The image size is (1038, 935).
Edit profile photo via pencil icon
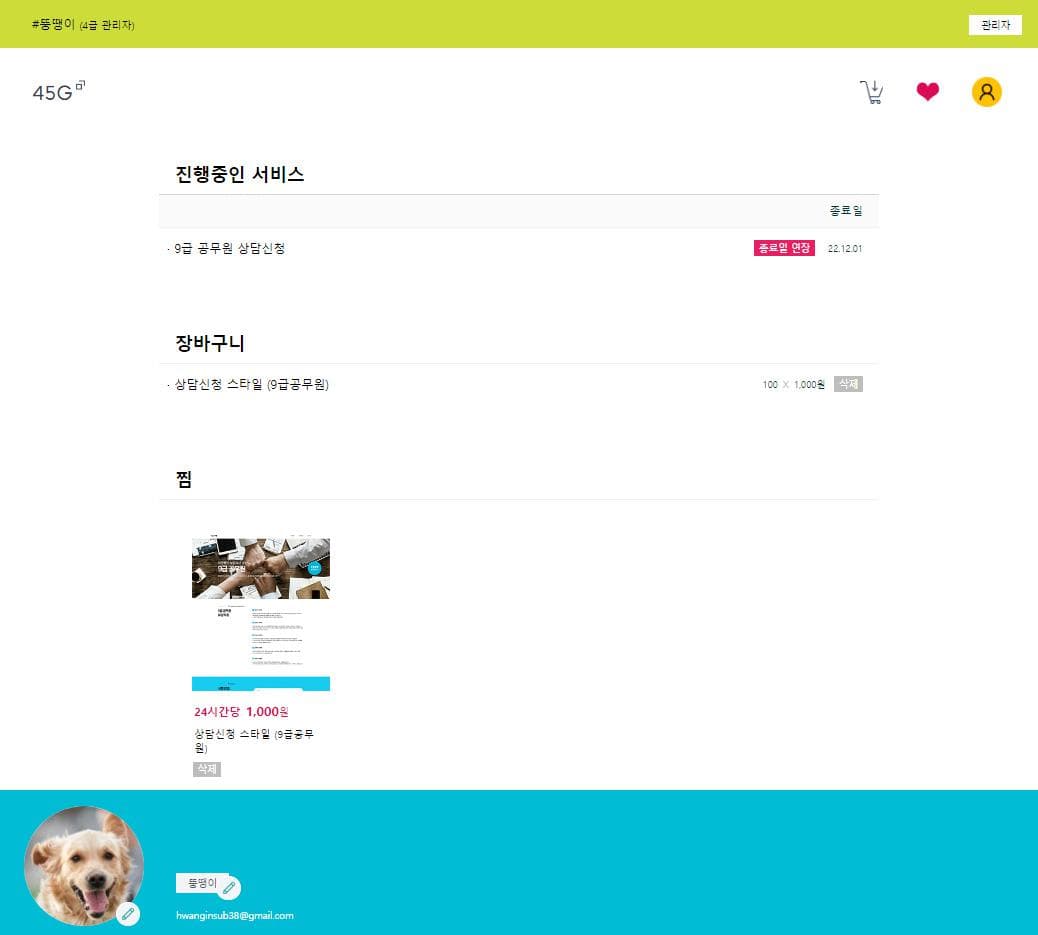pyautogui.click(x=128, y=913)
